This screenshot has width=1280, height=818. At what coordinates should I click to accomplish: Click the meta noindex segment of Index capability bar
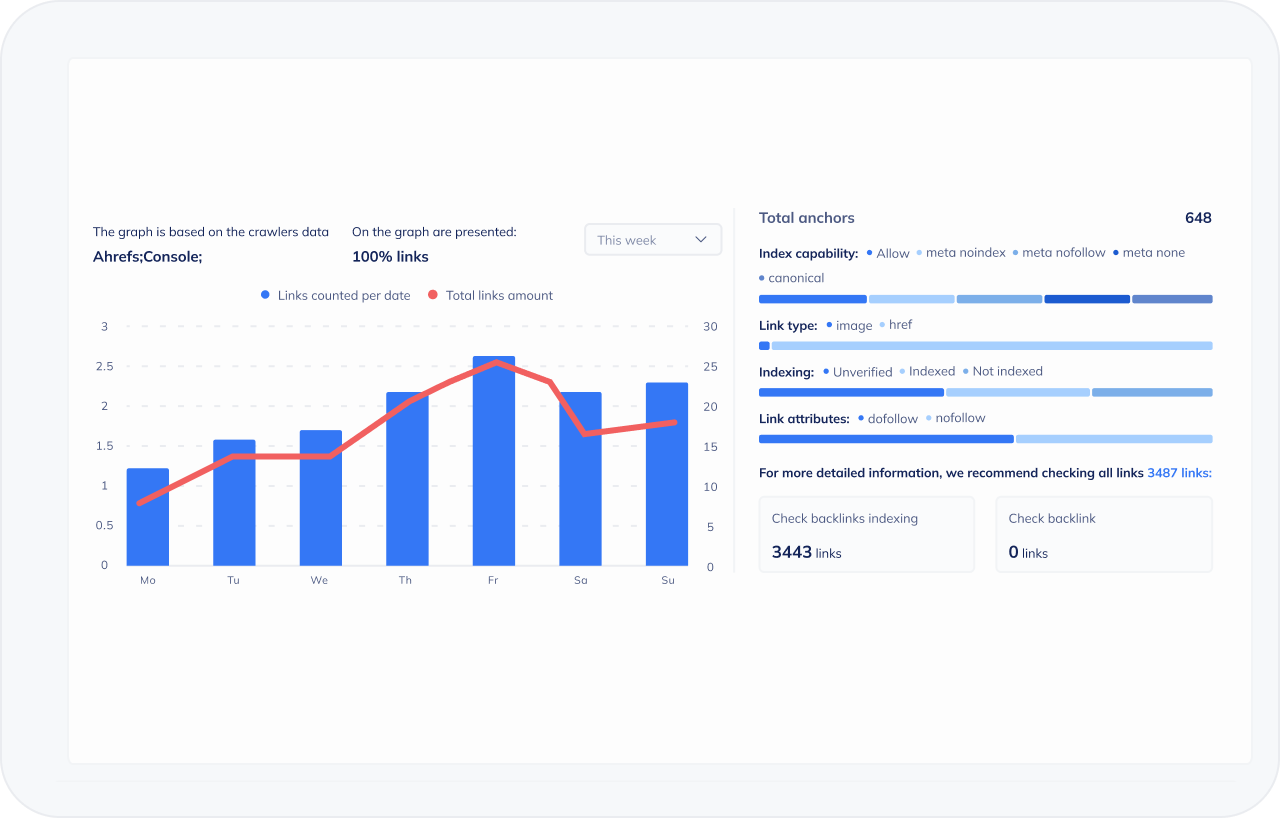911,299
